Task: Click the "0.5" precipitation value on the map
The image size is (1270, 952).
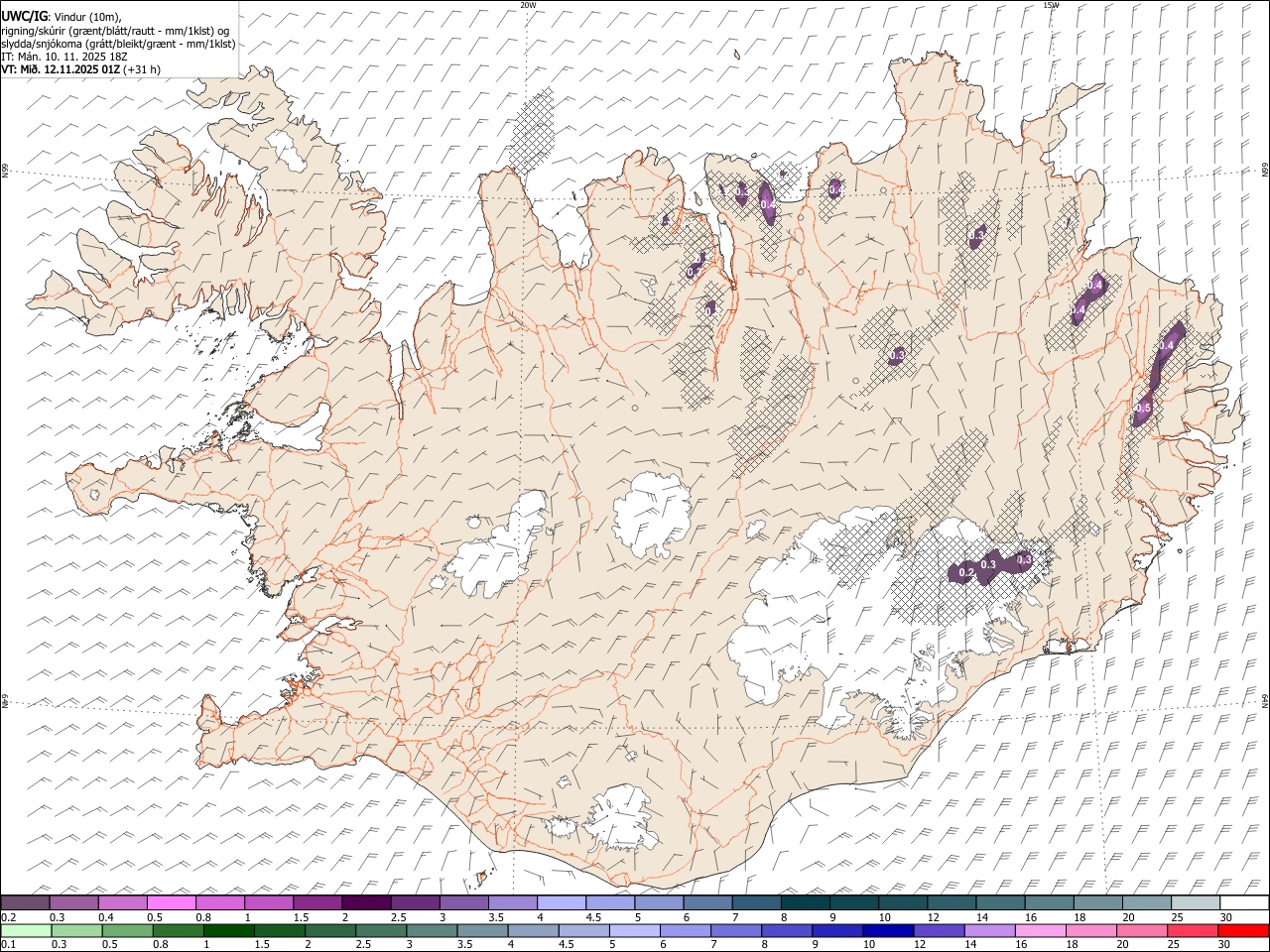Action: [x=1142, y=408]
